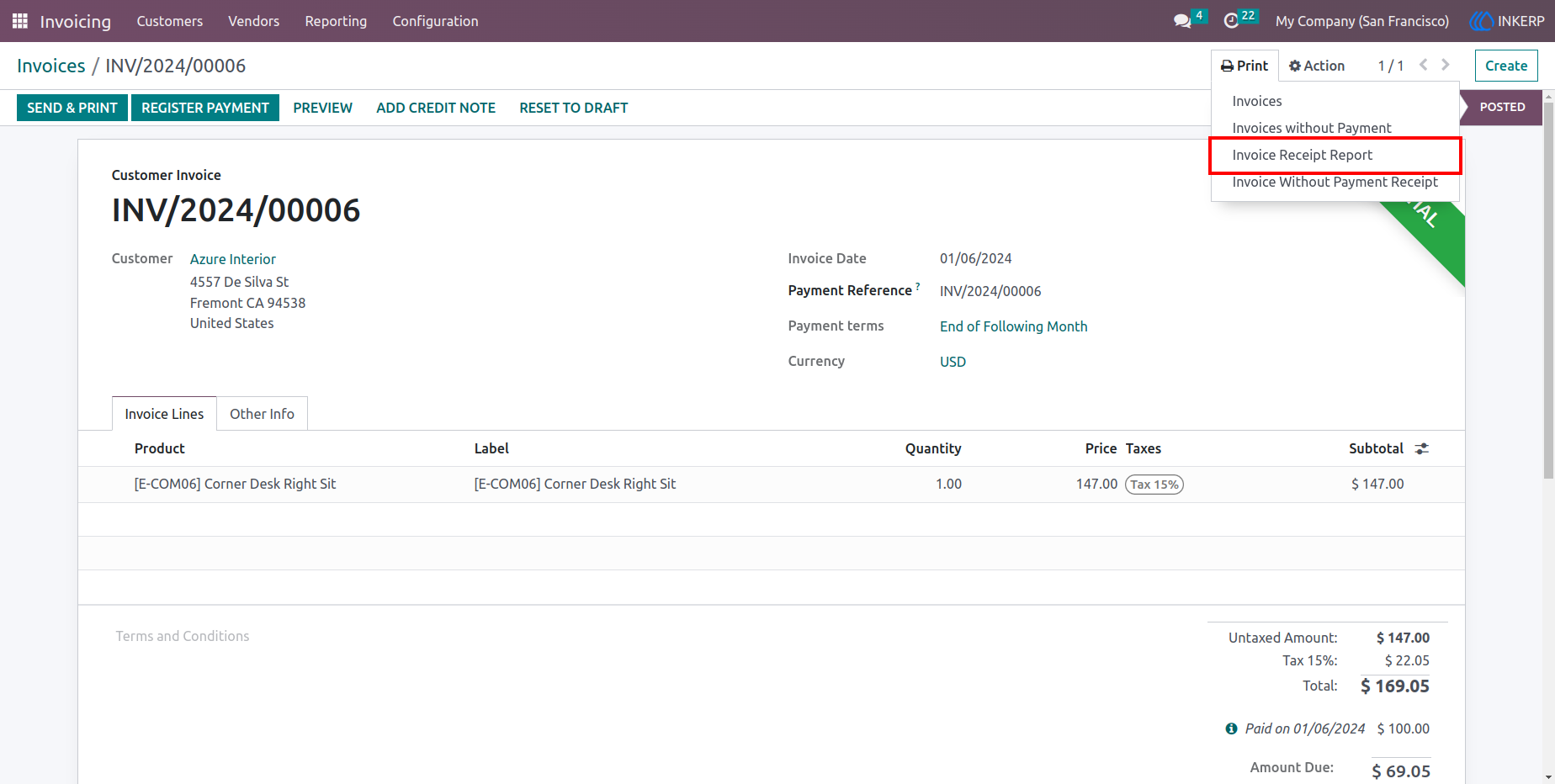
Task: Select Invoice Without Payment Receipt option
Action: click(1335, 182)
